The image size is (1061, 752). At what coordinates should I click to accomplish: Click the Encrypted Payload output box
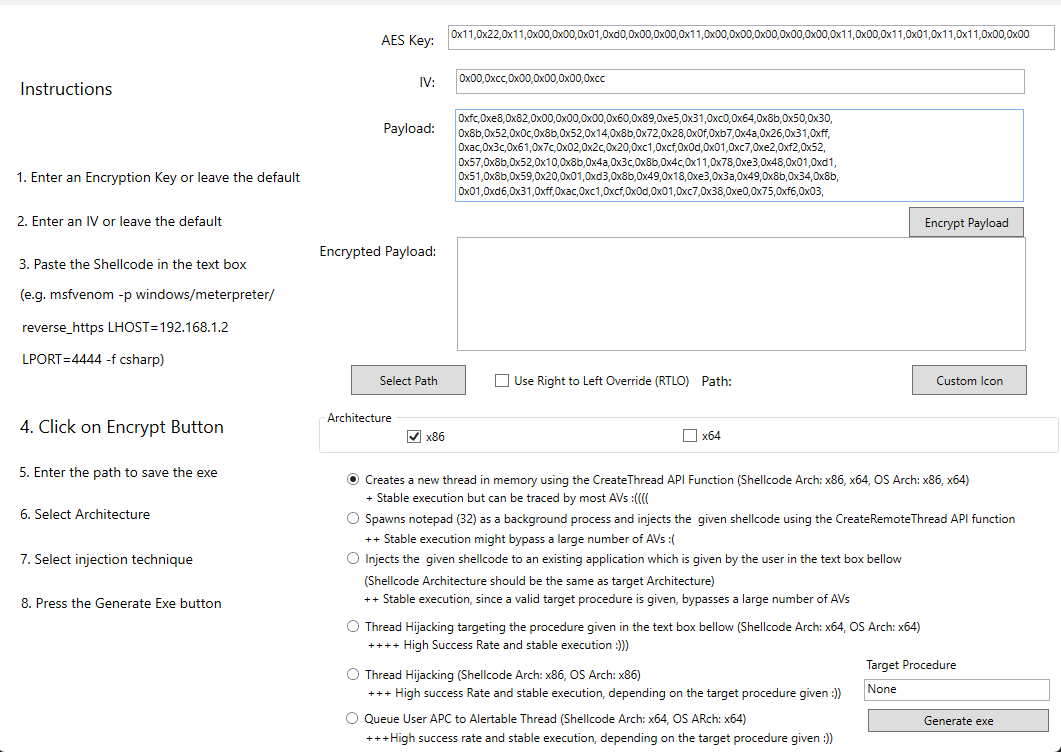(741, 294)
